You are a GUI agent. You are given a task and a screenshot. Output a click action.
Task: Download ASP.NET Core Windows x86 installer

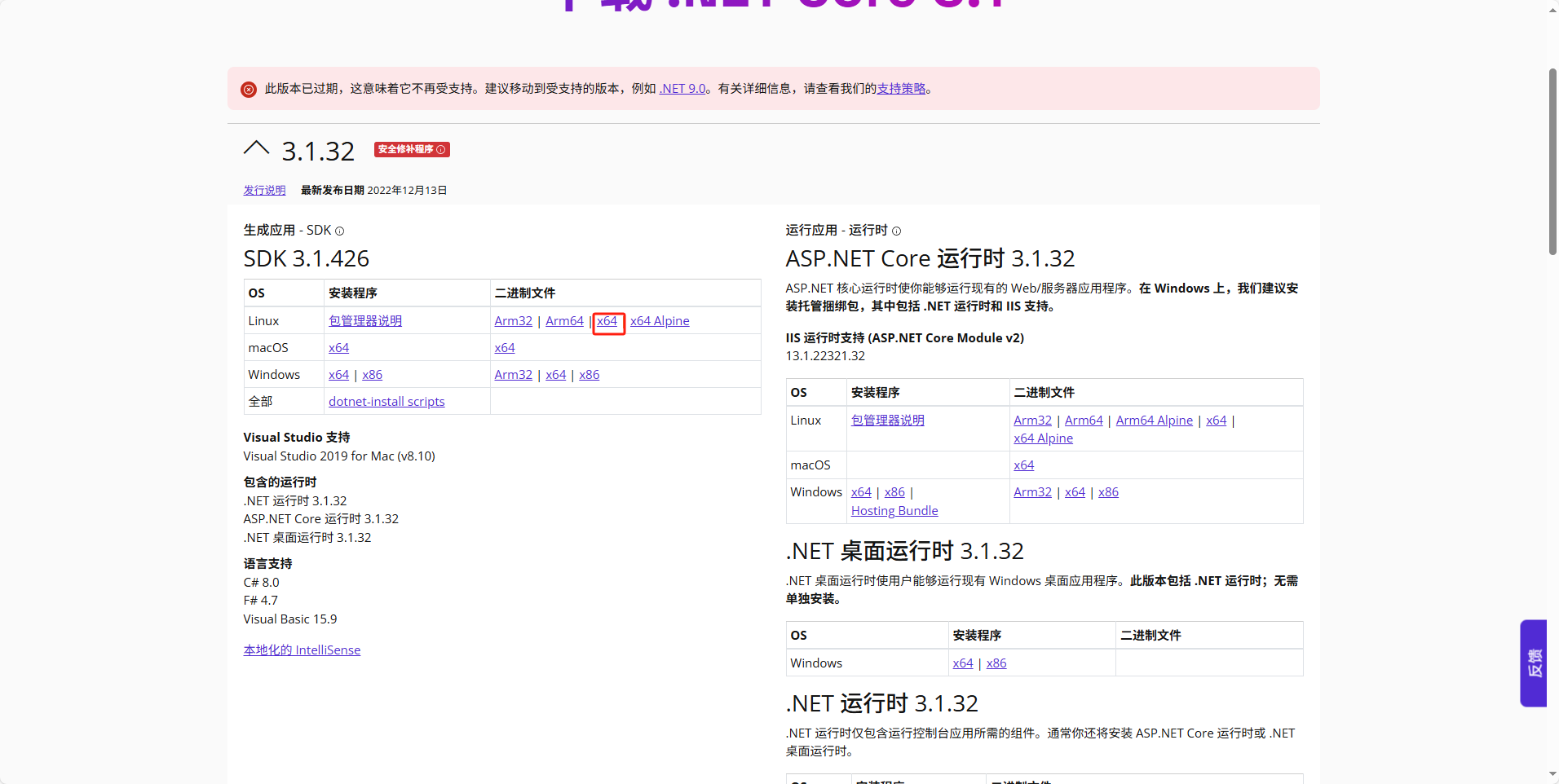pyautogui.click(x=895, y=492)
